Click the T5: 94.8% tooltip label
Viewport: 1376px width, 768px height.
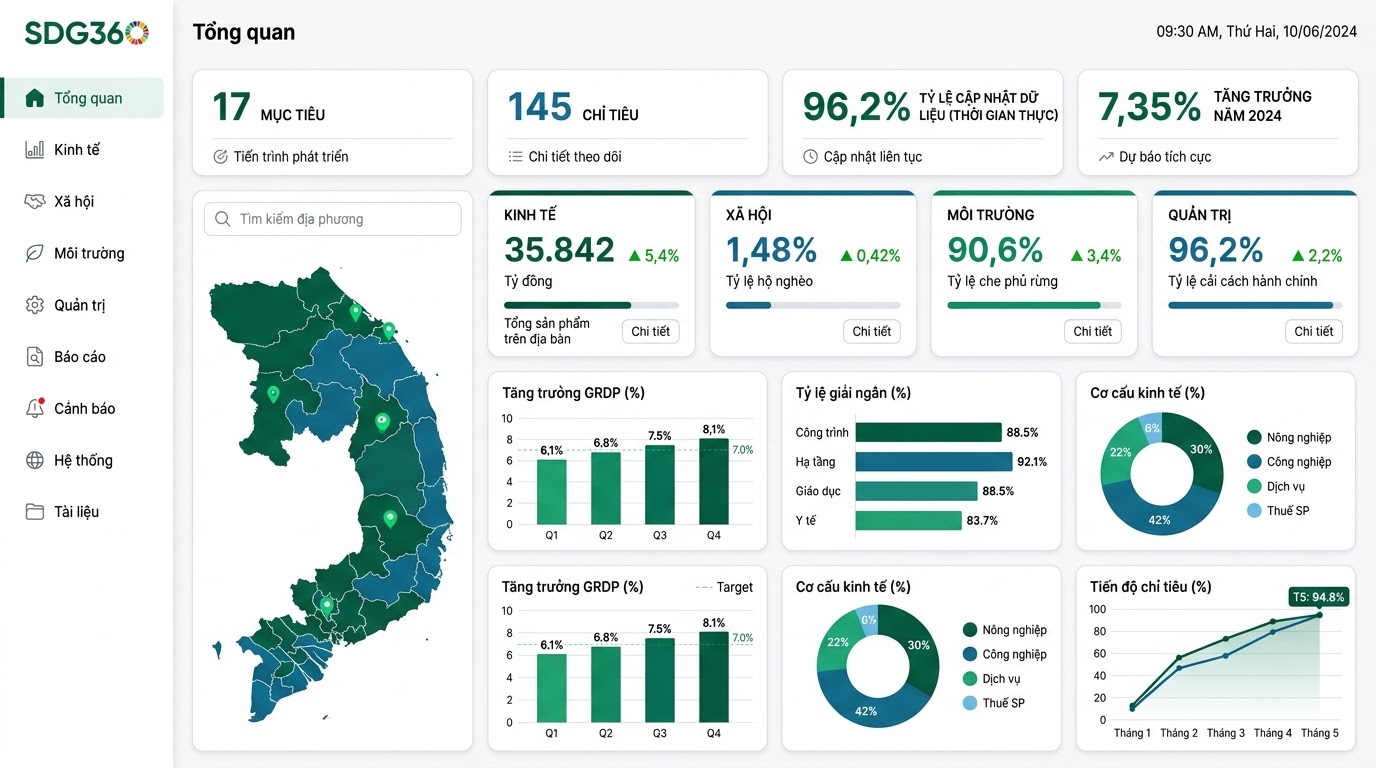pos(1319,597)
